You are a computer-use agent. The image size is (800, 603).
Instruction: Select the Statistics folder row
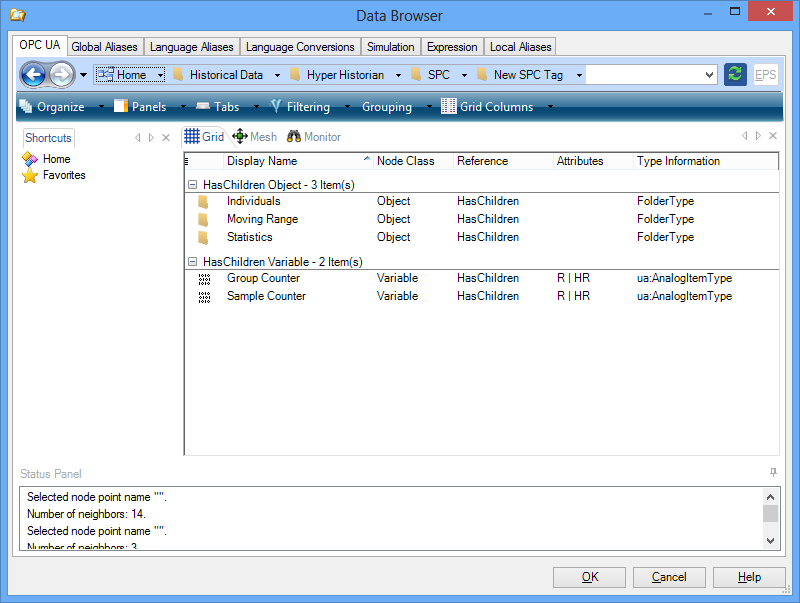click(248, 237)
